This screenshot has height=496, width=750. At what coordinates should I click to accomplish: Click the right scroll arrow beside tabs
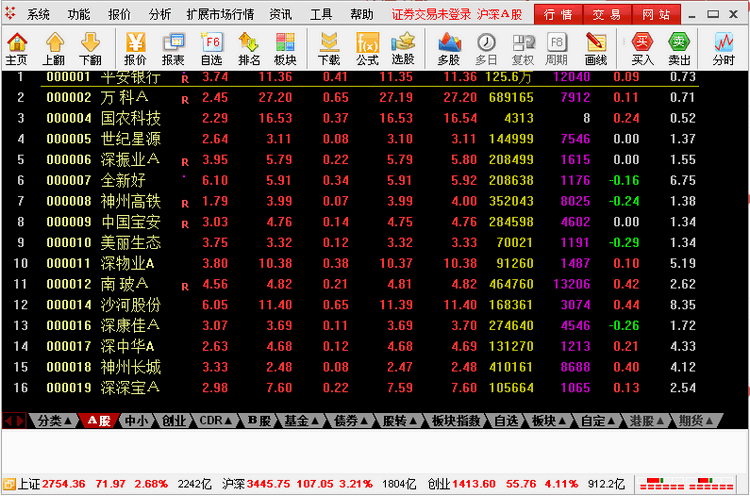(20, 421)
